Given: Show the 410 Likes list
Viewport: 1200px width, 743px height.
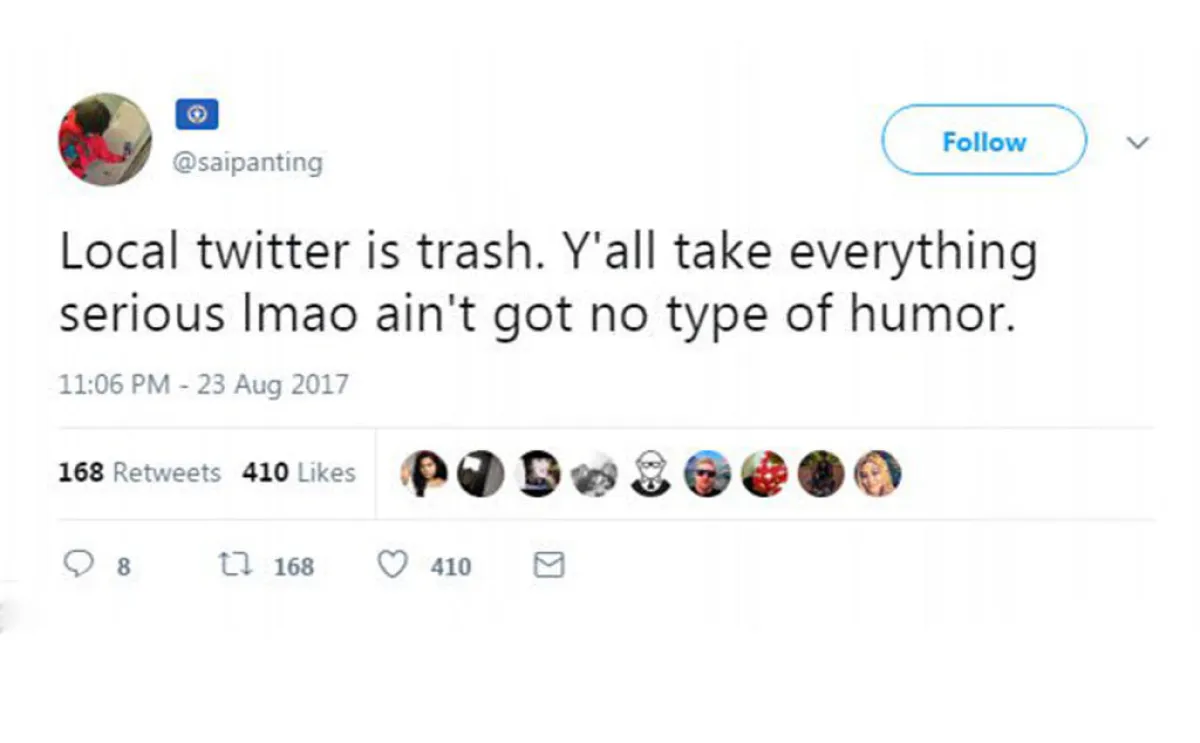Looking at the screenshot, I should pyautogui.click(x=298, y=472).
